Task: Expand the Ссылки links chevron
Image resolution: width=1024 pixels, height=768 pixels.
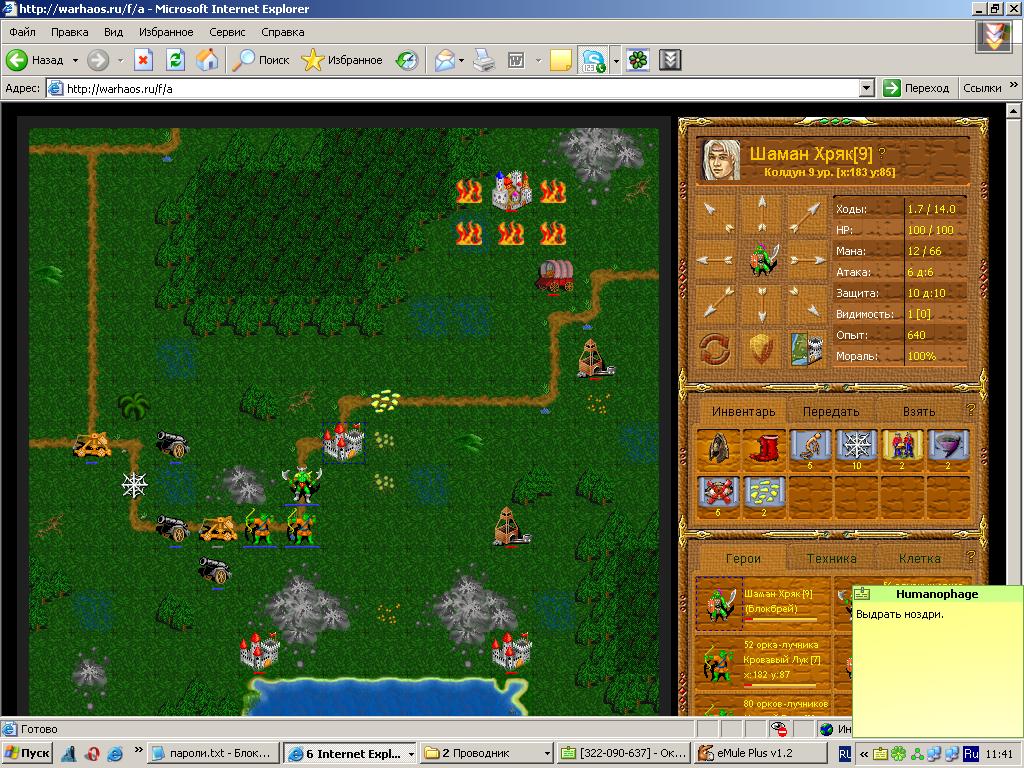Action: click(x=1014, y=85)
